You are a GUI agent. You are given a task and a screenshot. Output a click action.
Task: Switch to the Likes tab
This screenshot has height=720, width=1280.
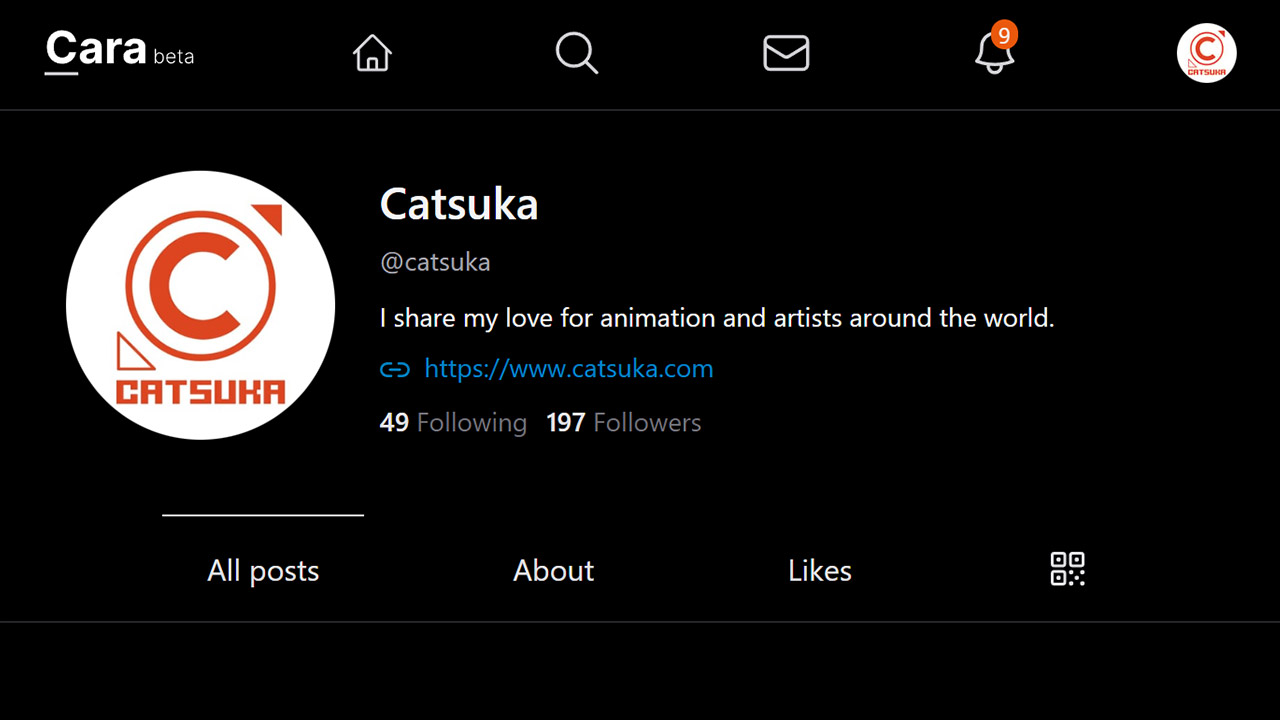[820, 570]
